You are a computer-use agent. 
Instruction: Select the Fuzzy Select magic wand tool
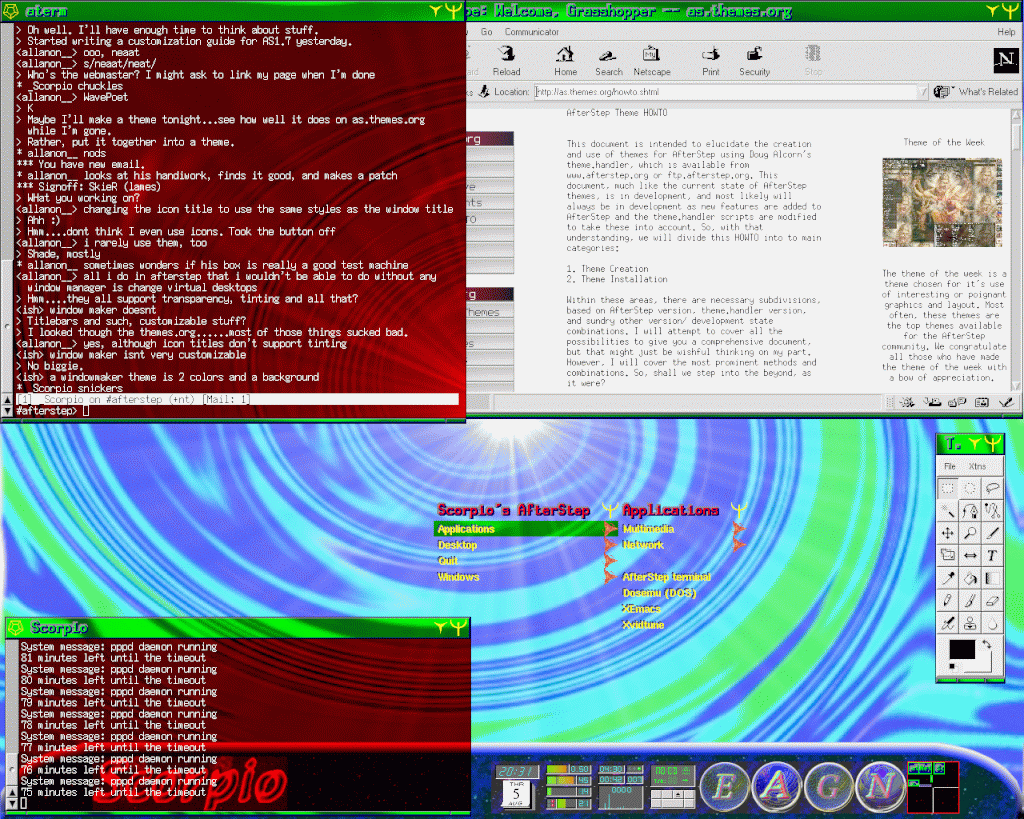[x=948, y=511]
